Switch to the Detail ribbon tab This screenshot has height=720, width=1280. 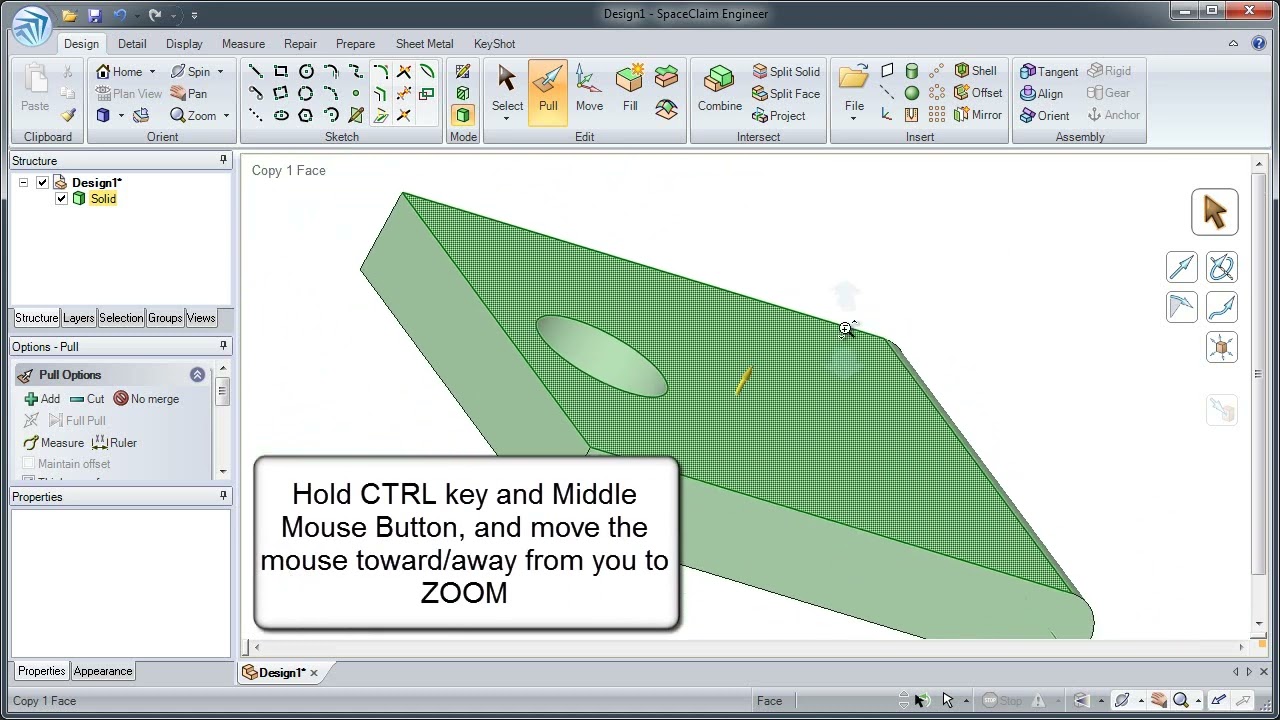pos(132,44)
